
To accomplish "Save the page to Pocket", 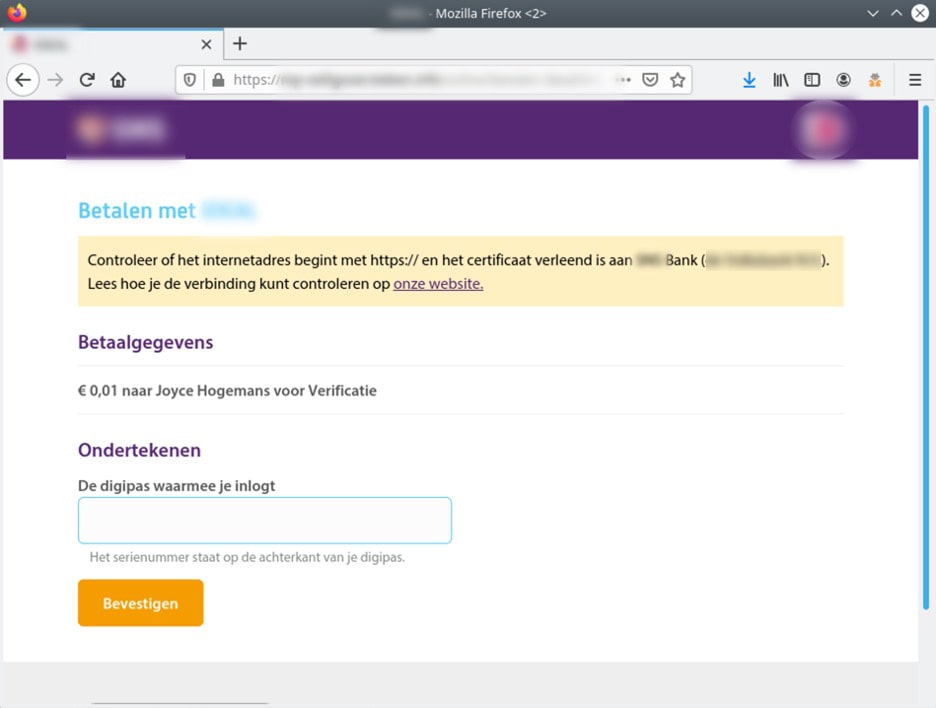I will [651, 80].
